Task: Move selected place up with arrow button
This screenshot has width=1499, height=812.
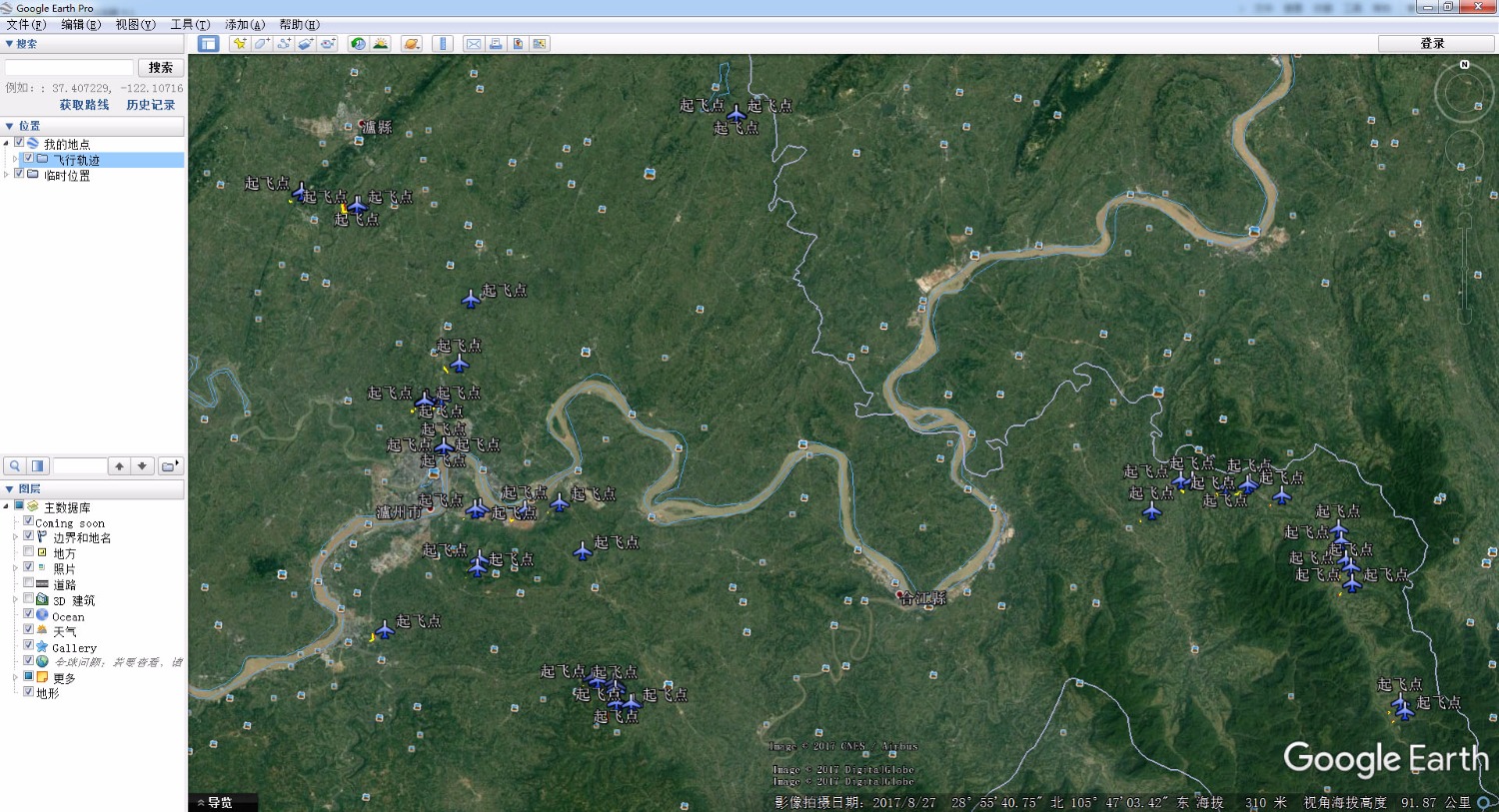Action: pos(120,466)
